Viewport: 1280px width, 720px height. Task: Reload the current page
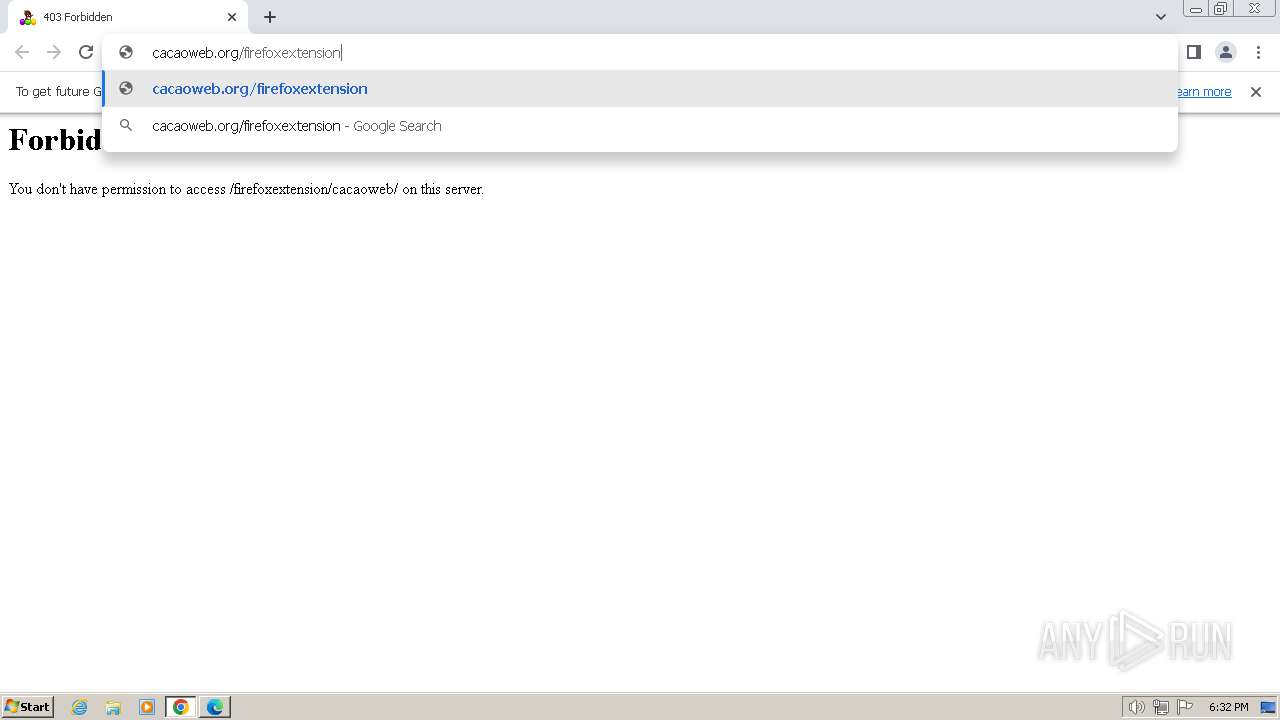coord(86,52)
